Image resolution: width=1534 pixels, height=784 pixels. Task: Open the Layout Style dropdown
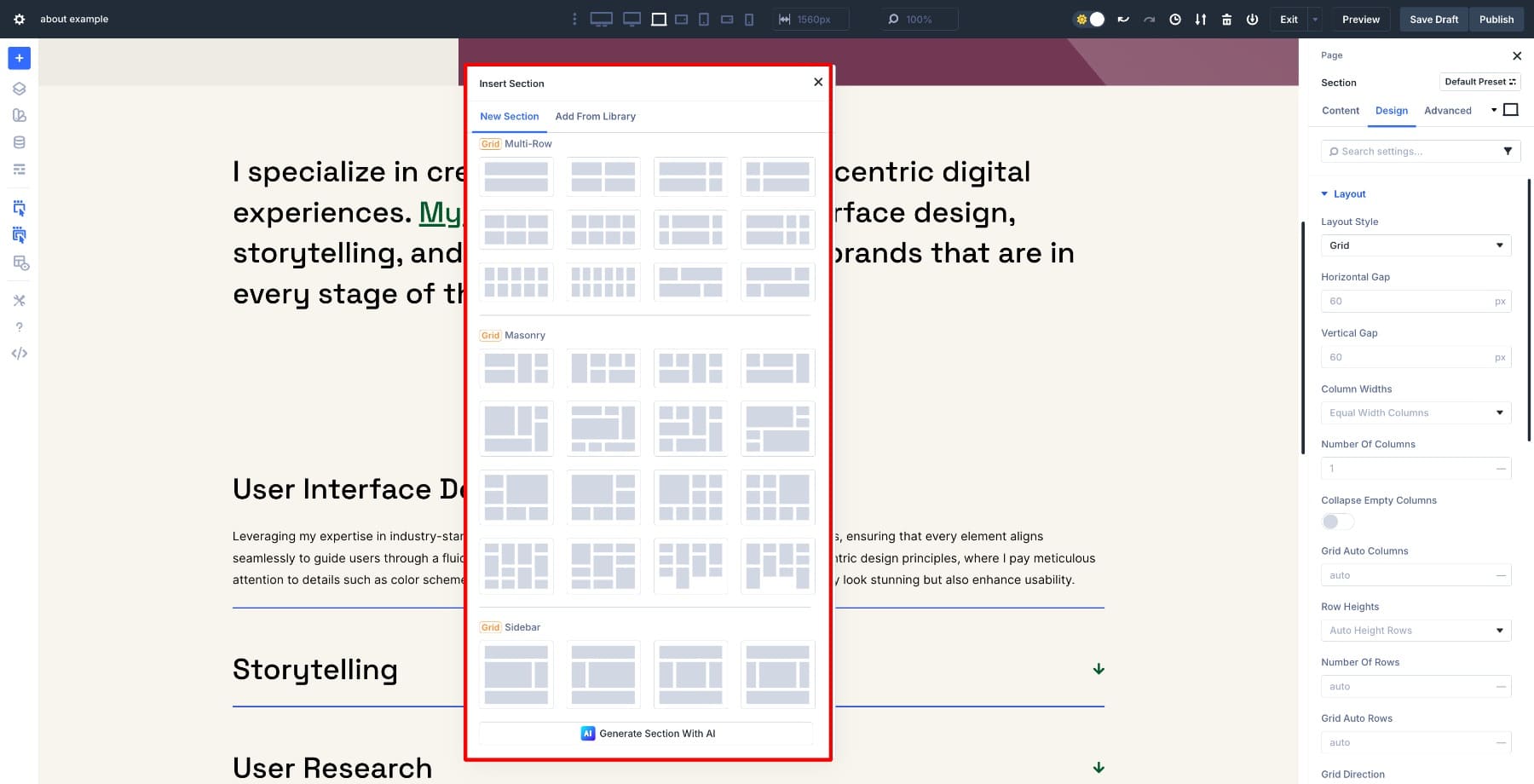1415,245
